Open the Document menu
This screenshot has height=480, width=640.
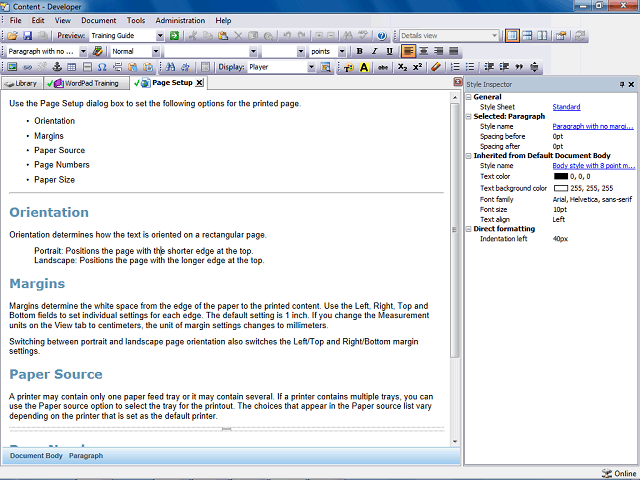(98, 20)
